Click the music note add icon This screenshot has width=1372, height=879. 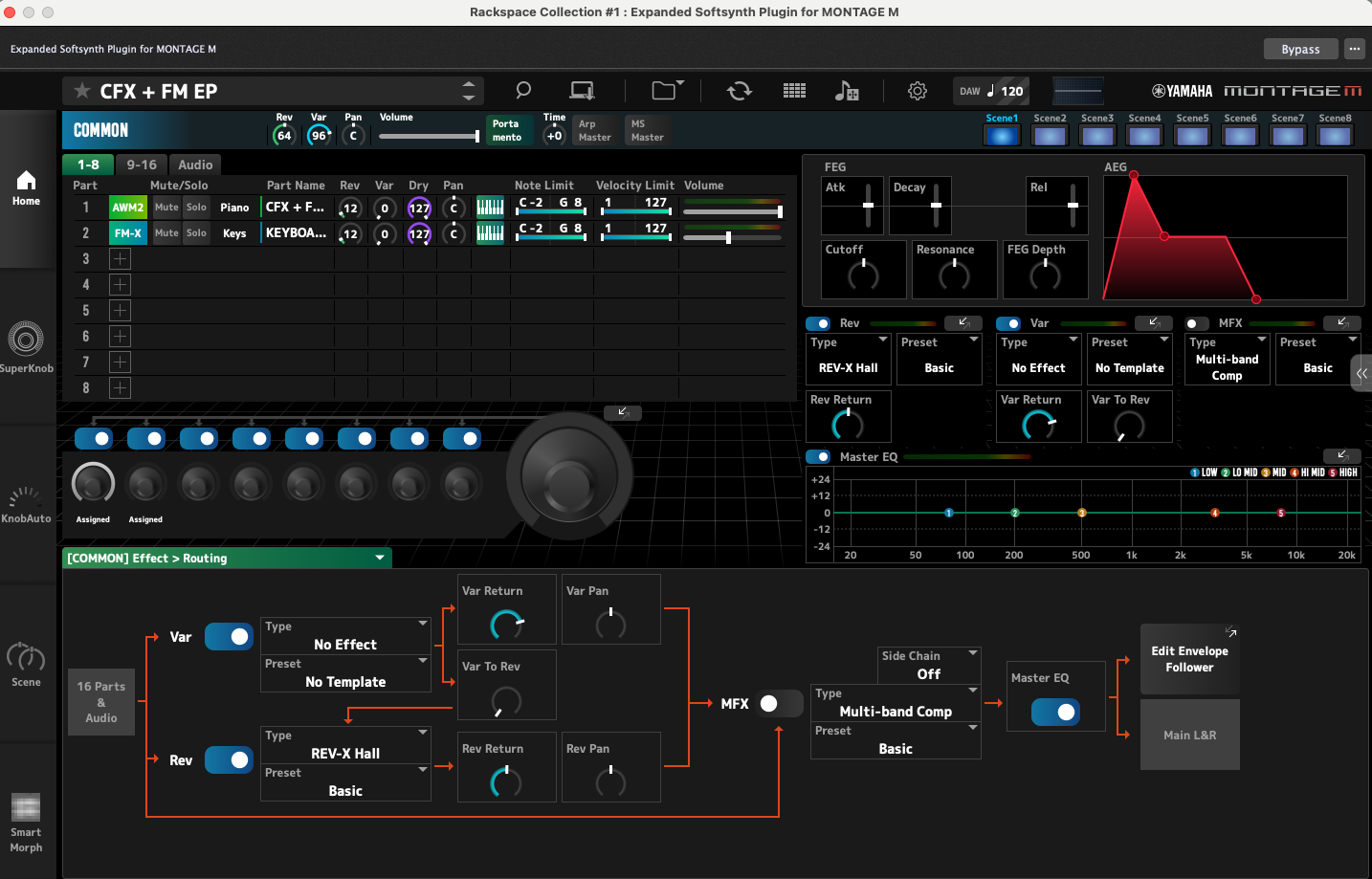846,91
